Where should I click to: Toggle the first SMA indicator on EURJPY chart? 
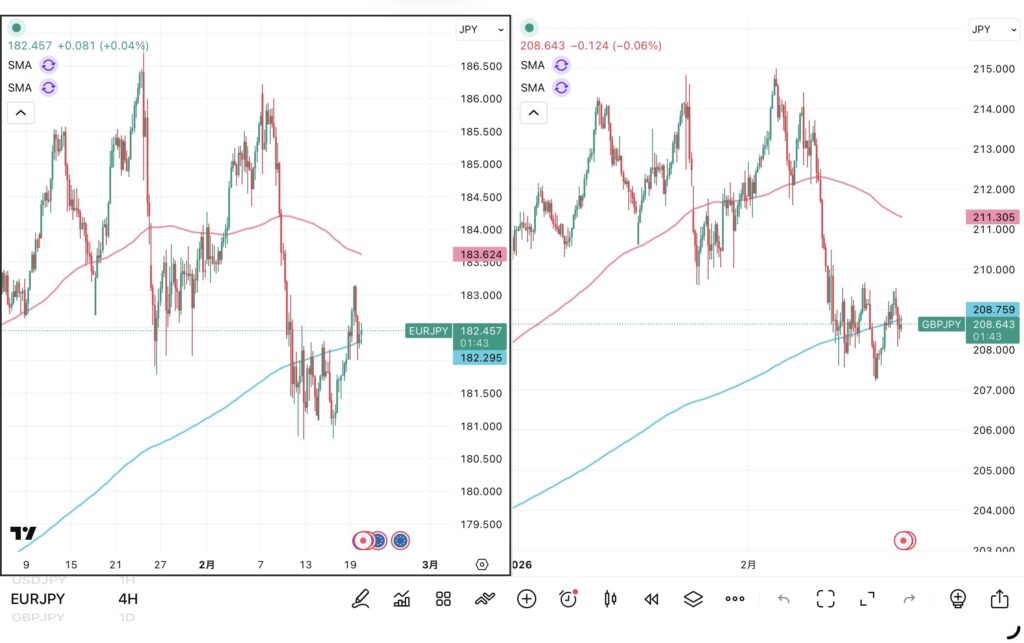[49, 65]
